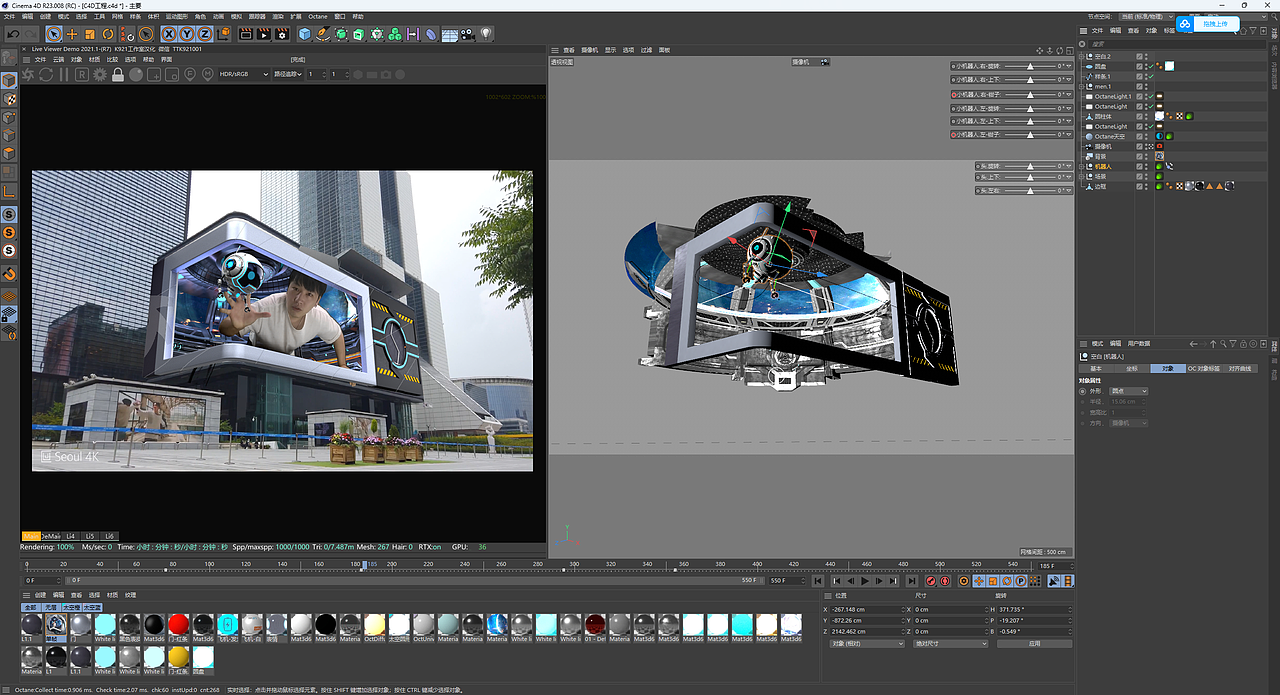This screenshot has height=695, width=1280.
Task: Switch to L5 Live Viewer layout tab
Action: coord(90,536)
